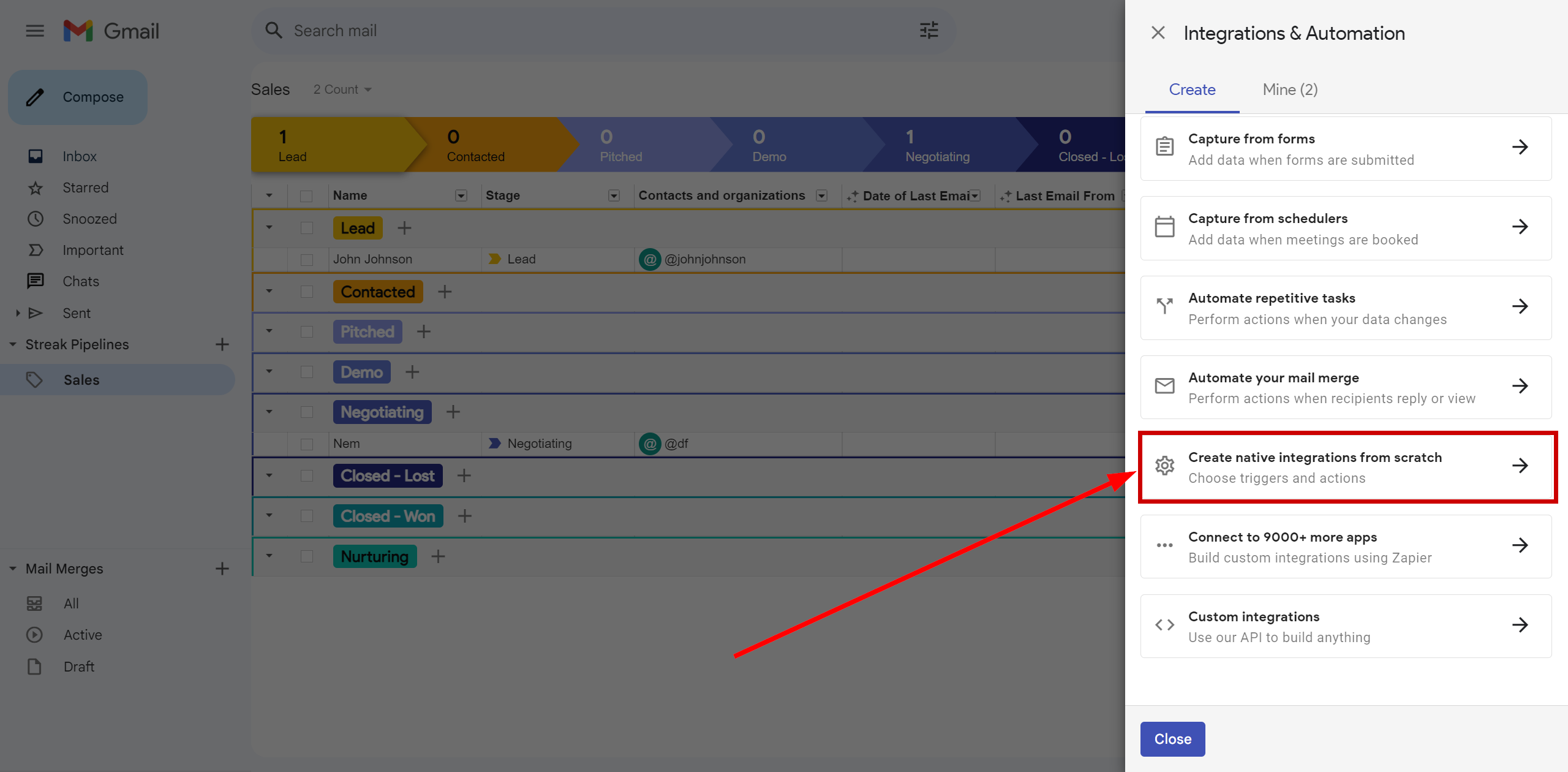Viewport: 1568px width, 772px height.
Task: Click the gear icon for native integrations
Action: click(x=1164, y=466)
